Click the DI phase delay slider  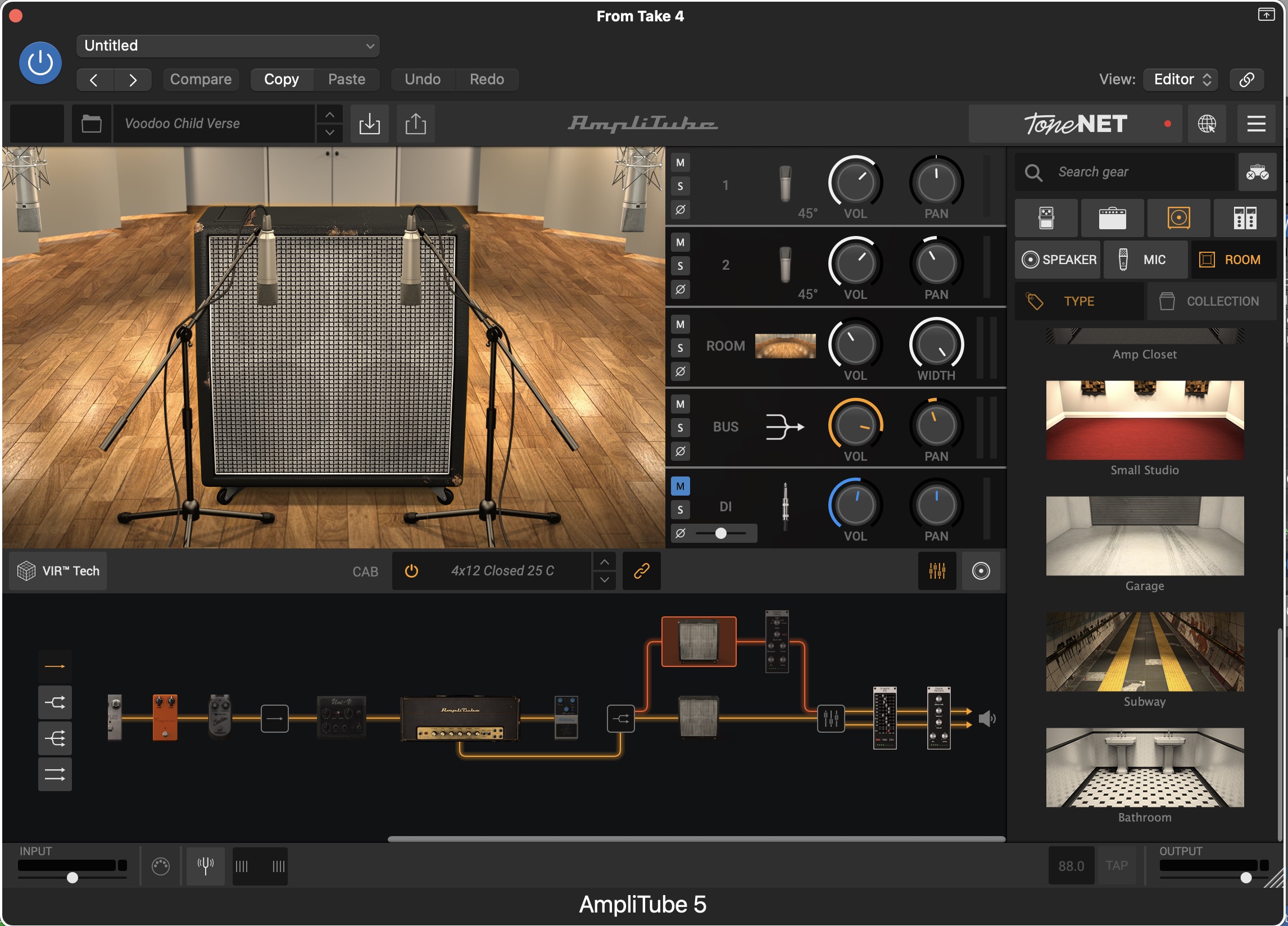coord(721,533)
